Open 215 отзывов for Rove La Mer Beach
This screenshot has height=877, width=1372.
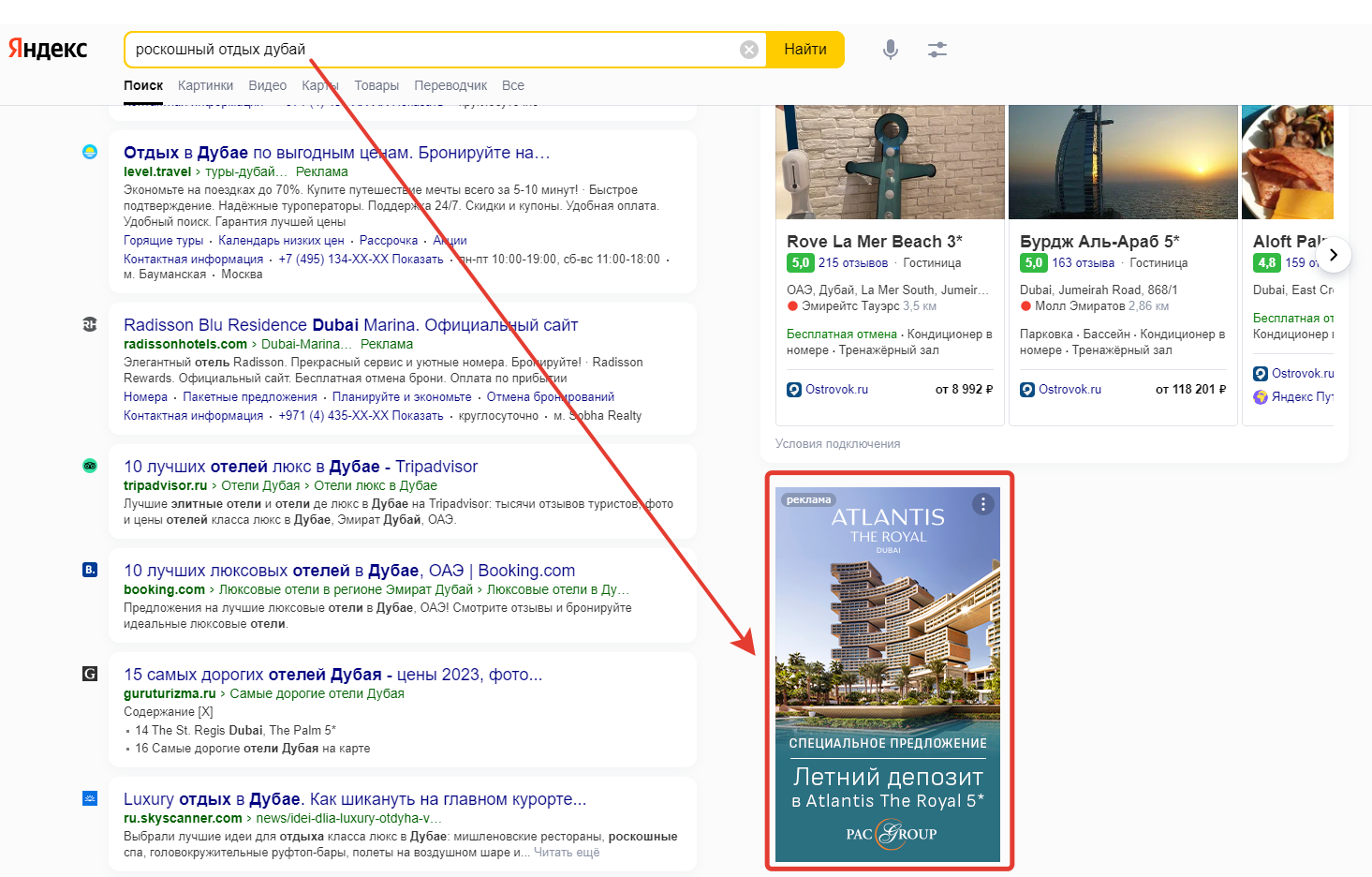click(x=853, y=263)
